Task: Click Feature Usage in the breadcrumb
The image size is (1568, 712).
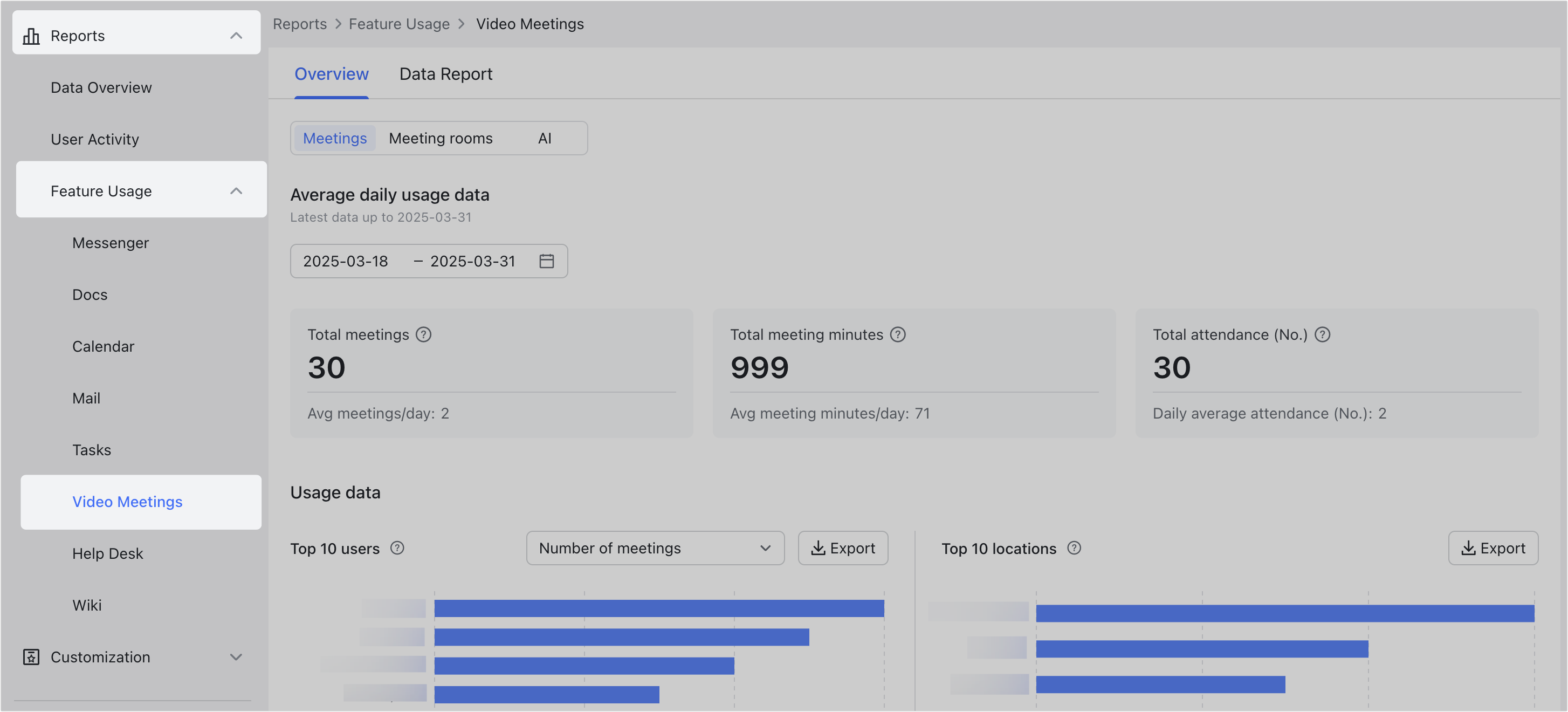Action: coord(400,24)
